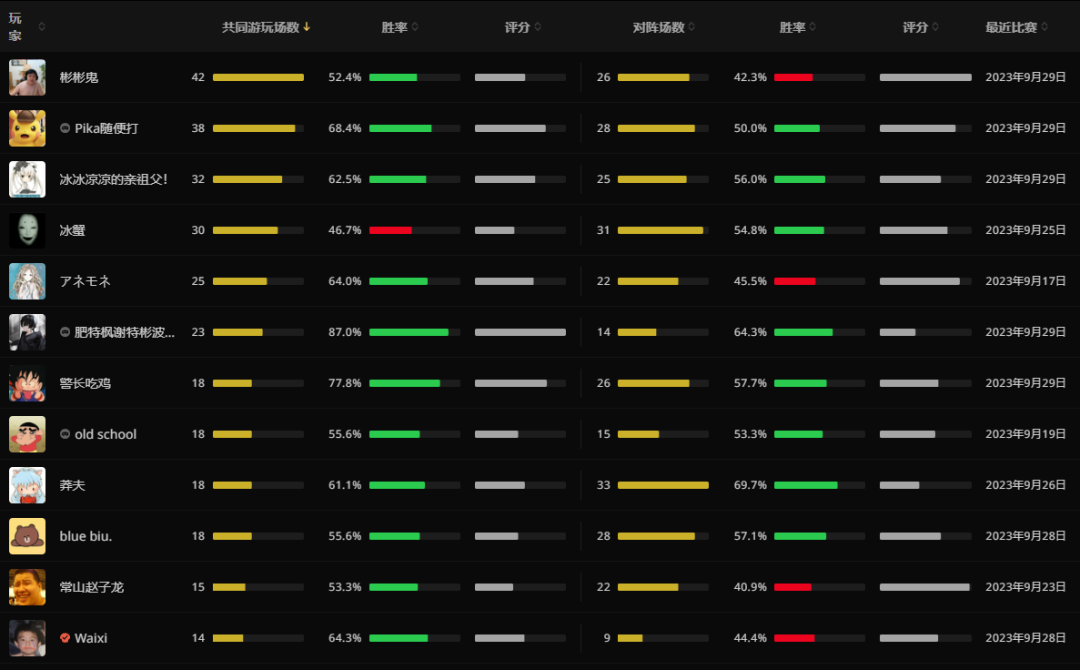The height and width of the screenshot is (670, 1080).
Task: Select 42.3% versus win rate for 彬彬鬼
Action: pyautogui.click(x=750, y=77)
